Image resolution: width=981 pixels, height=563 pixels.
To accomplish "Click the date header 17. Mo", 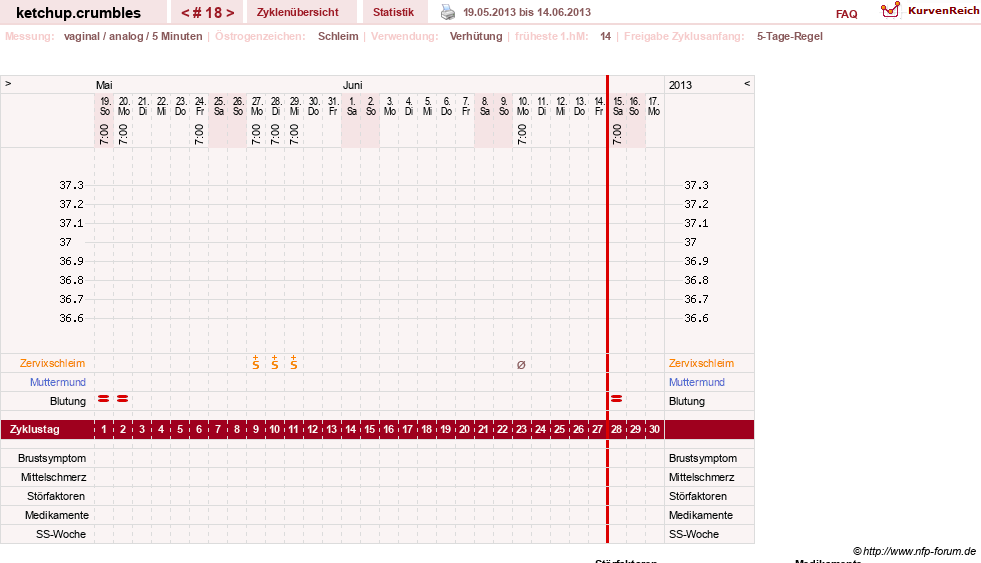I will coord(654,106).
